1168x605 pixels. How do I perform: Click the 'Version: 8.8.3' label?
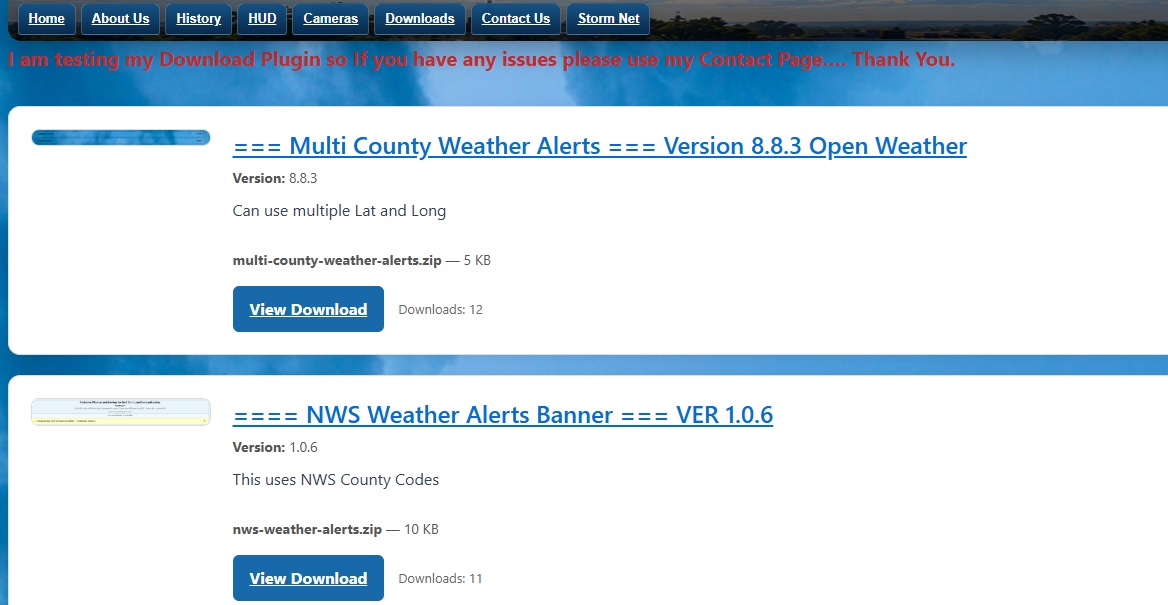pos(275,179)
